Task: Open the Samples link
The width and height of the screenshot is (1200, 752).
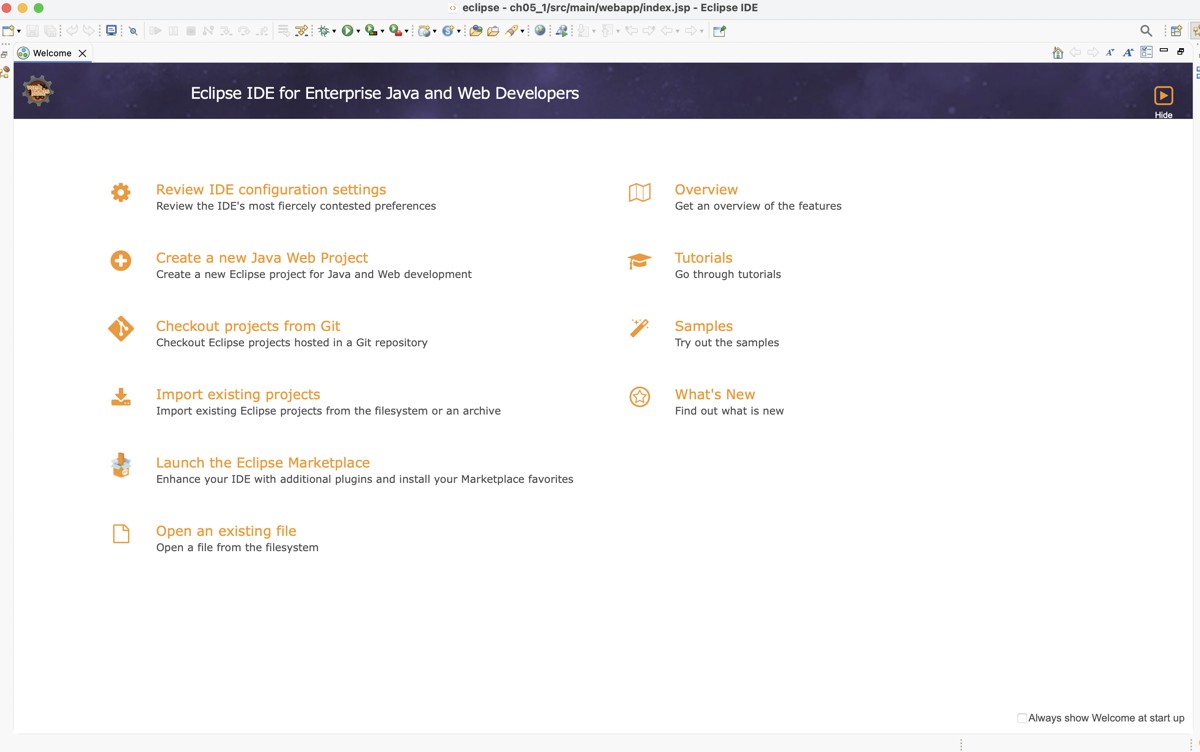Action: pyautogui.click(x=704, y=326)
